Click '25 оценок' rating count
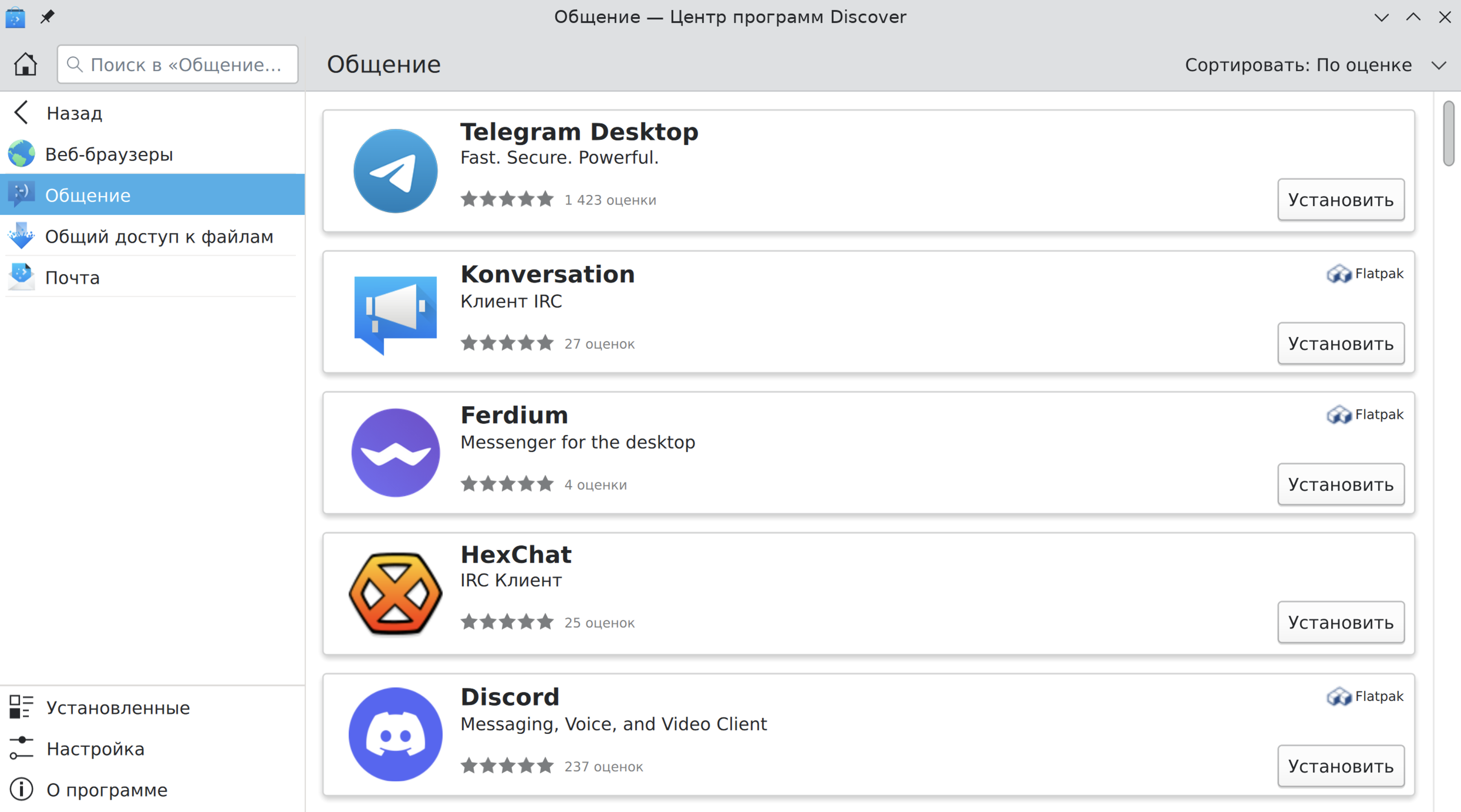Screen dimensions: 1461x812 click(x=599, y=622)
